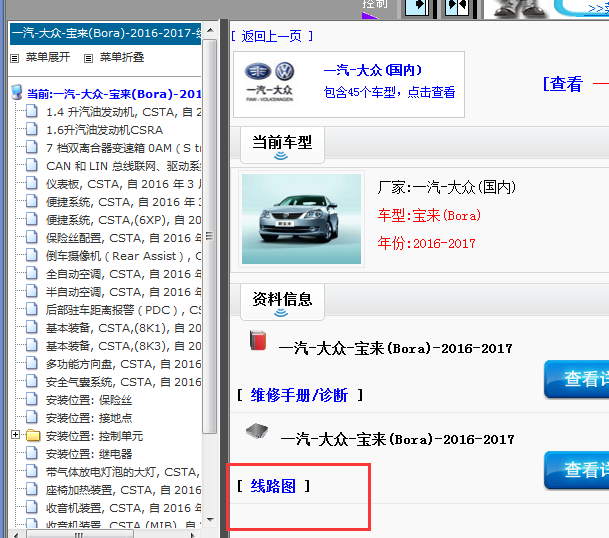Click the computer icon beside 当前:一汽-大众-宝来
The image size is (609, 538).
(17, 92)
